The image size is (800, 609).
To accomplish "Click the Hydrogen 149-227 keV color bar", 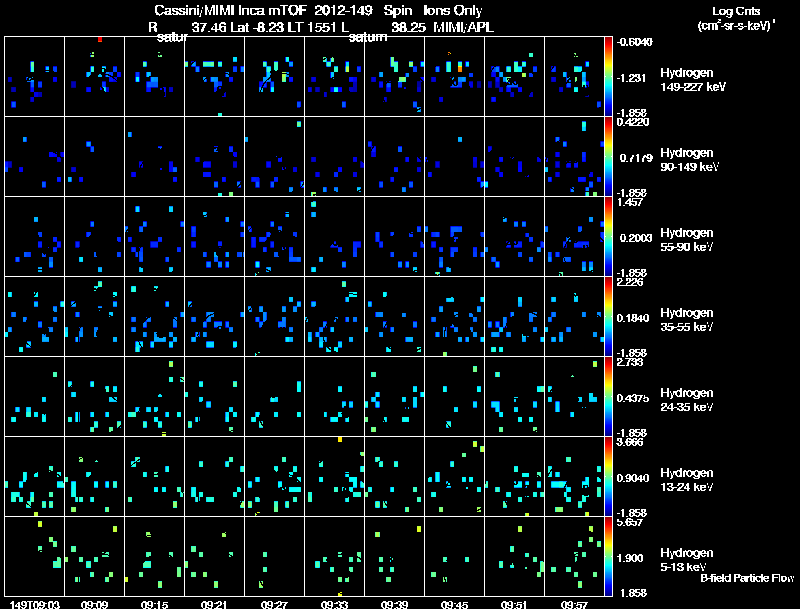I will click(x=608, y=77).
